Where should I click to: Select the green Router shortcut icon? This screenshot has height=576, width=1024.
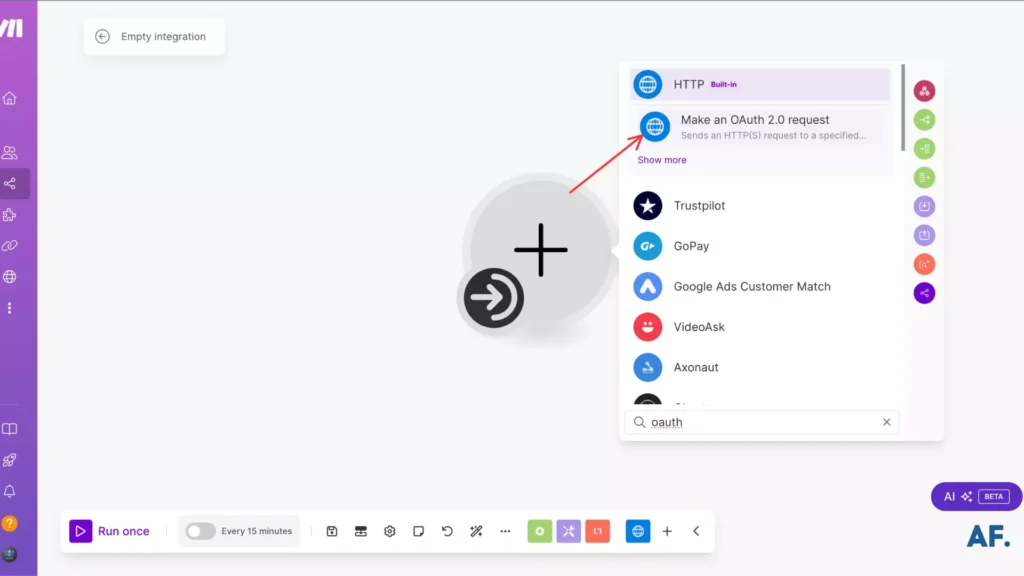(924, 120)
